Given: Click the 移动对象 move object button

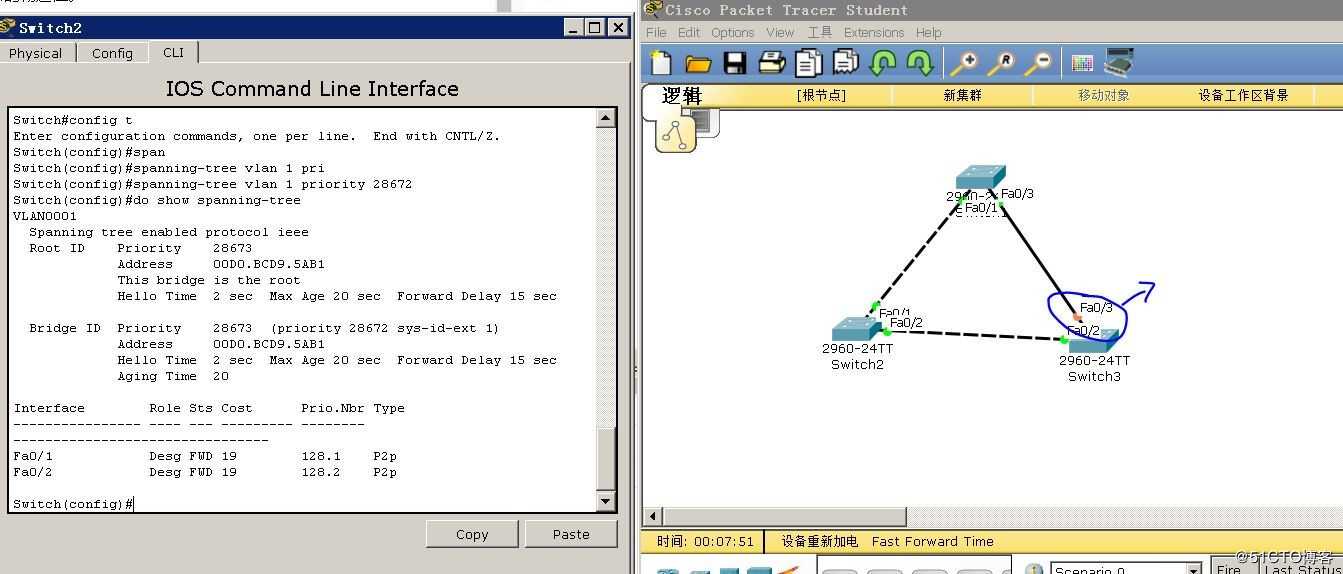Looking at the screenshot, I should click(x=1104, y=95).
